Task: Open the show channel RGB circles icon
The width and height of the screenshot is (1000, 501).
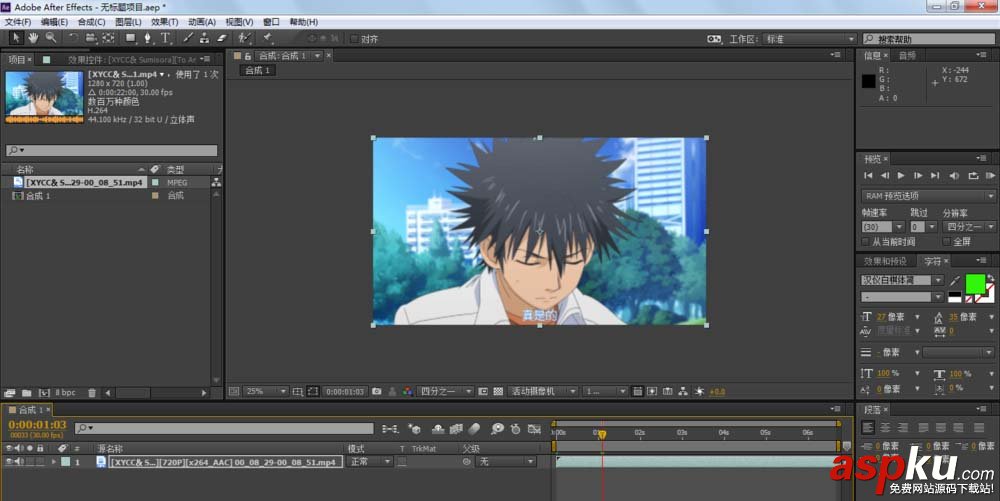Action: coord(408,391)
